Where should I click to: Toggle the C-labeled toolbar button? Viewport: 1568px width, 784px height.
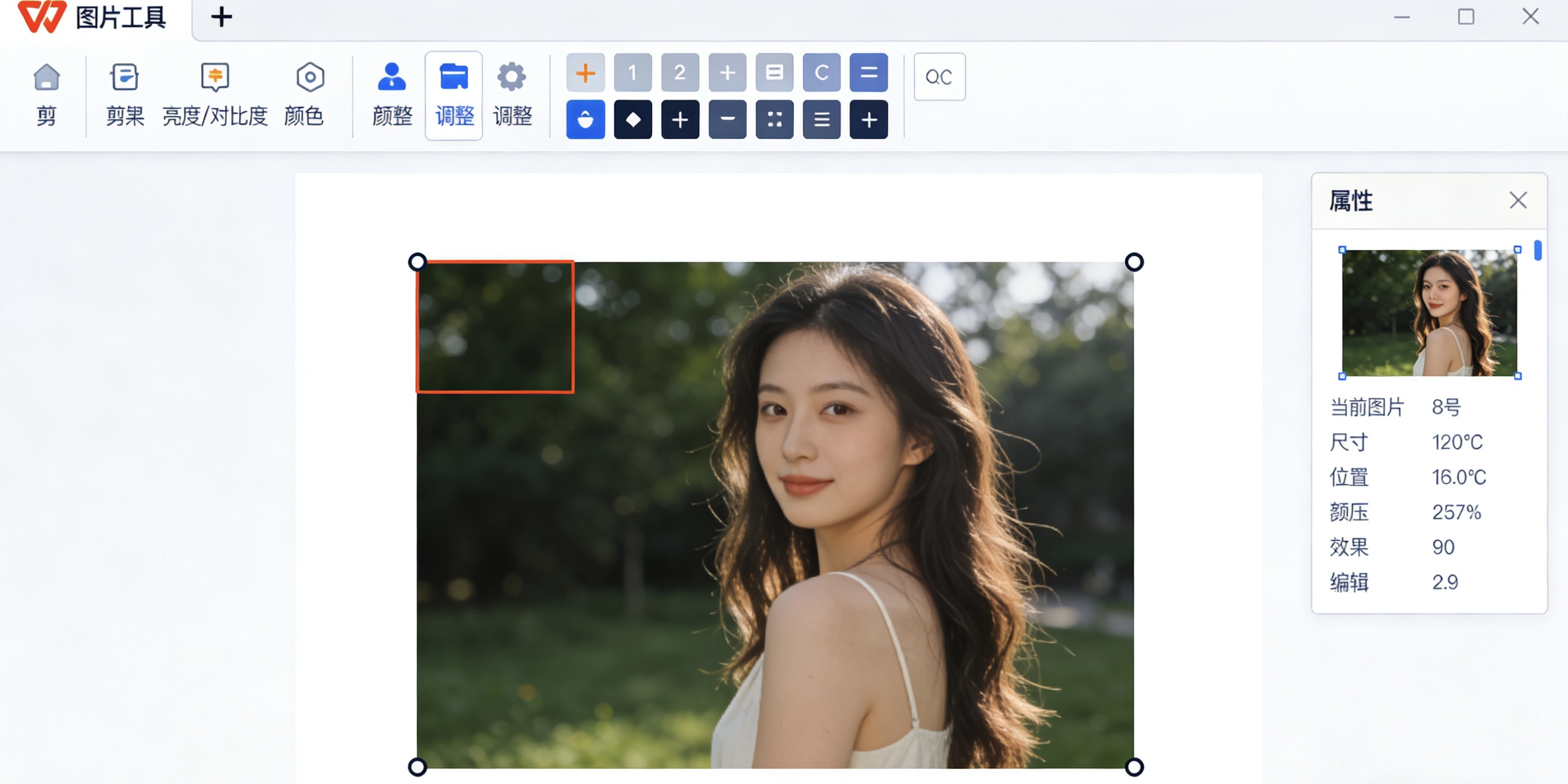click(821, 72)
